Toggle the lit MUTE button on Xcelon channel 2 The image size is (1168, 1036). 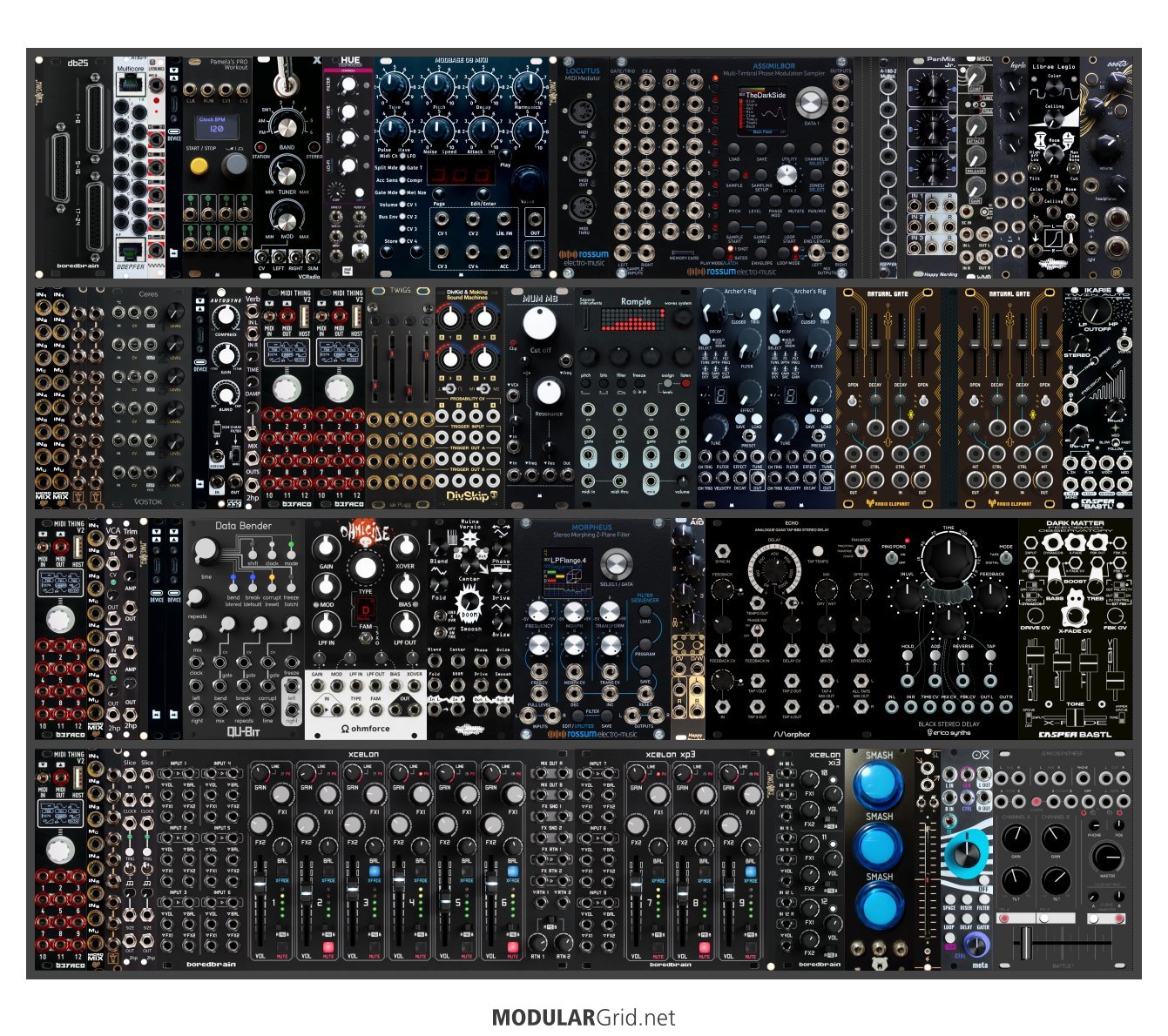(328, 947)
